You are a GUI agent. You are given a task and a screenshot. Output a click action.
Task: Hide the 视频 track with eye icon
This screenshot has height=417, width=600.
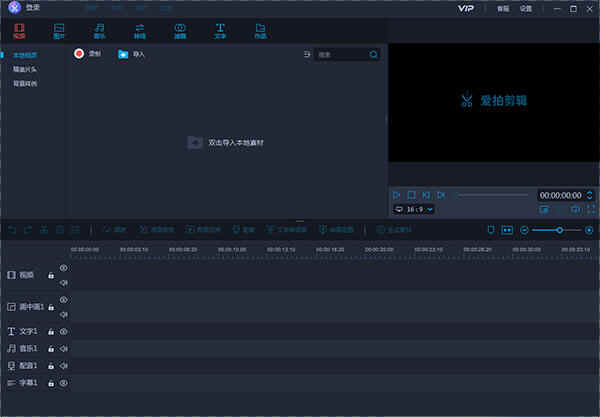coord(63,268)
